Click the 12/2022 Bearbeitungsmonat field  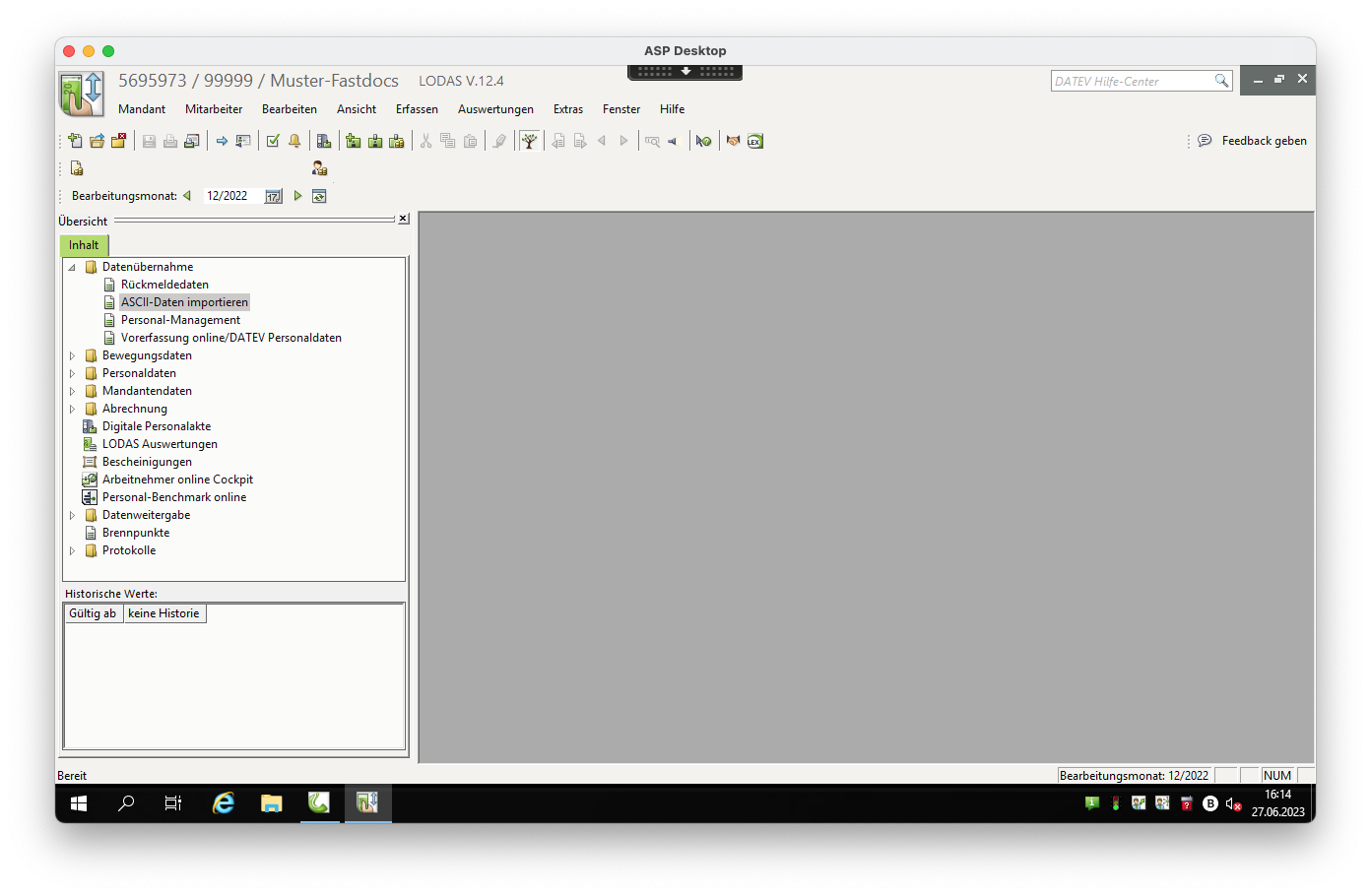coord(233,196)
